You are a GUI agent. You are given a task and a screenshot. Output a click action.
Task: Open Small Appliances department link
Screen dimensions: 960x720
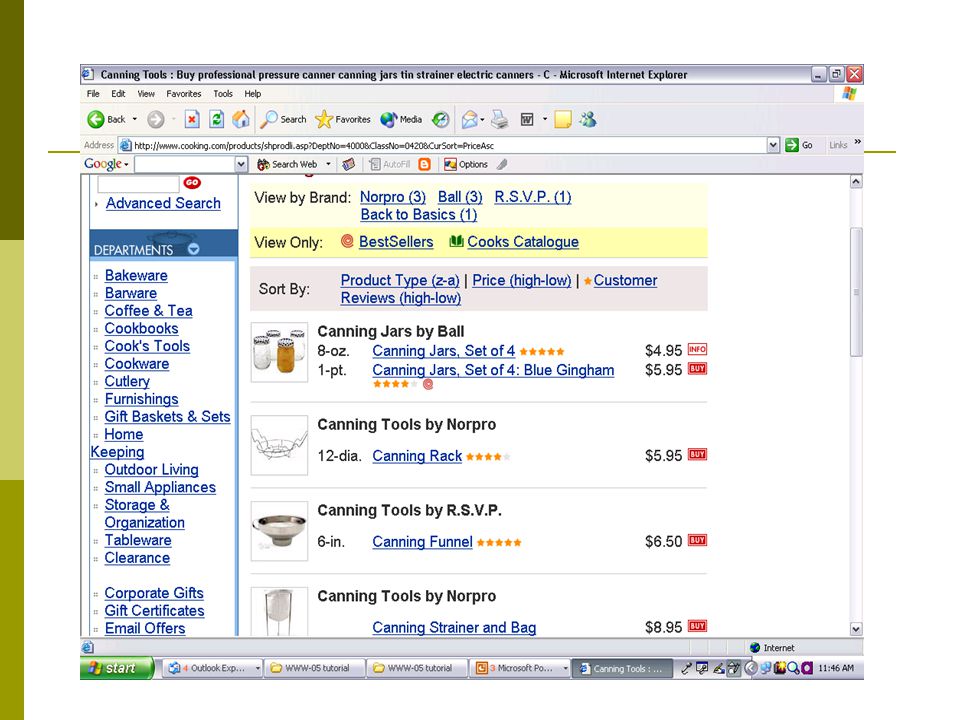click(160, 487)
